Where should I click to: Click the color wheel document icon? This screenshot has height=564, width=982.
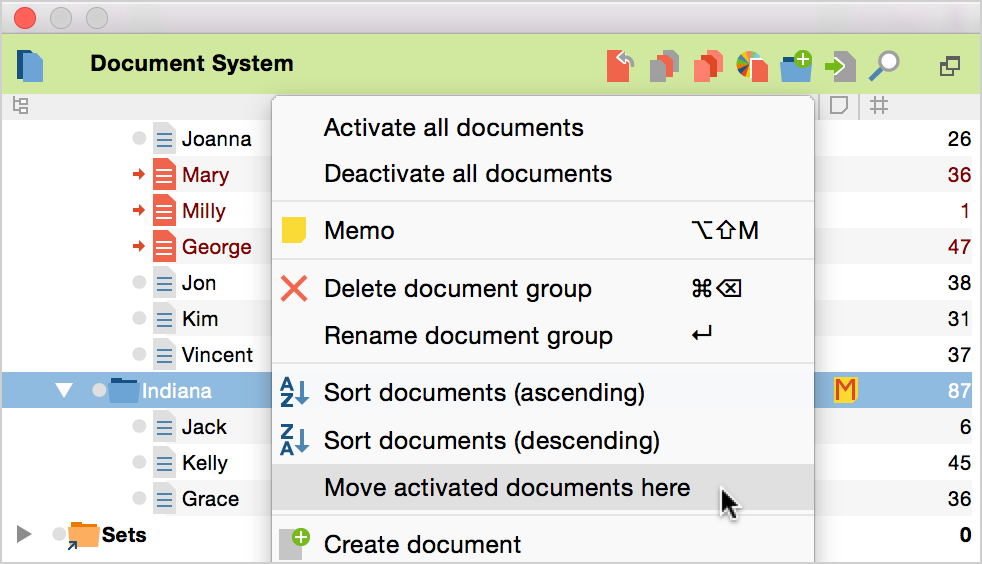[751, 66]
